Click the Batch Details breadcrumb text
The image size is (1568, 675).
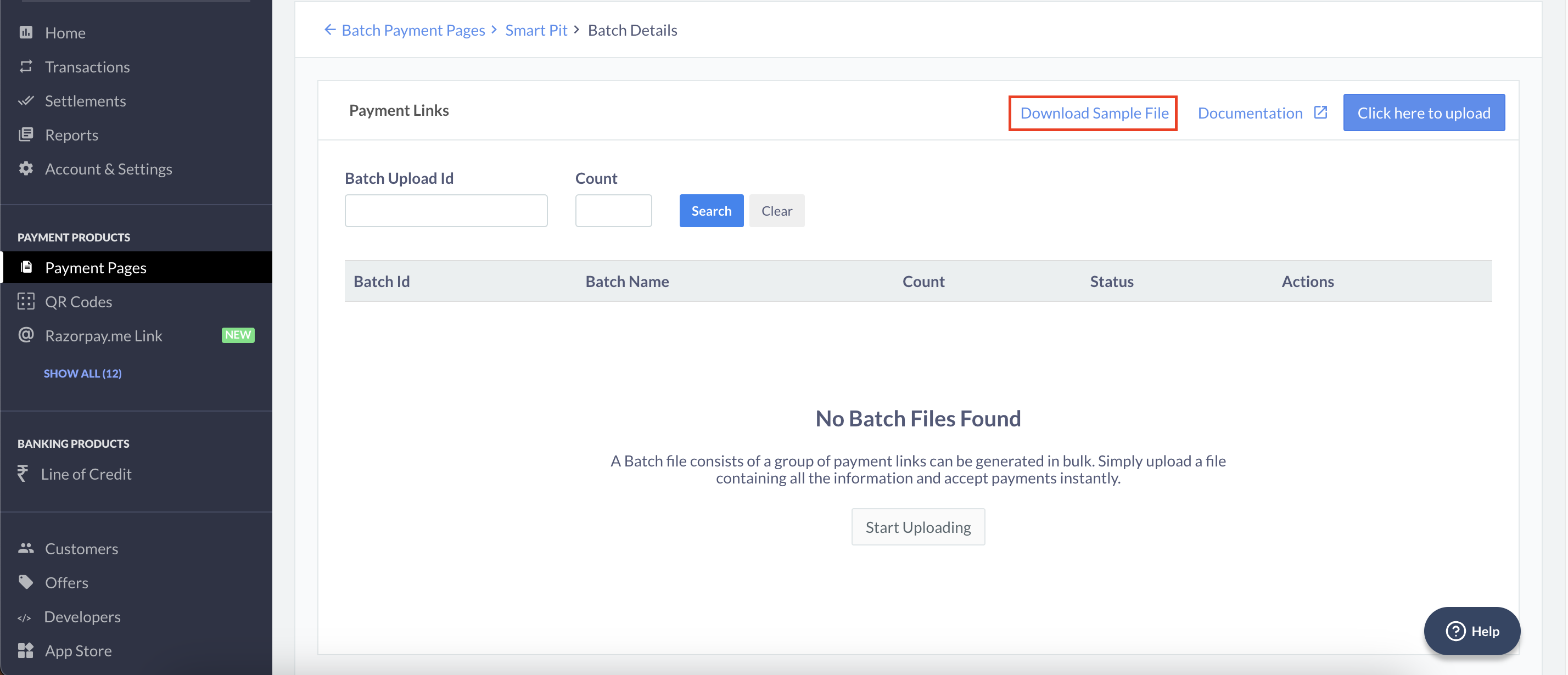point(632,30)
